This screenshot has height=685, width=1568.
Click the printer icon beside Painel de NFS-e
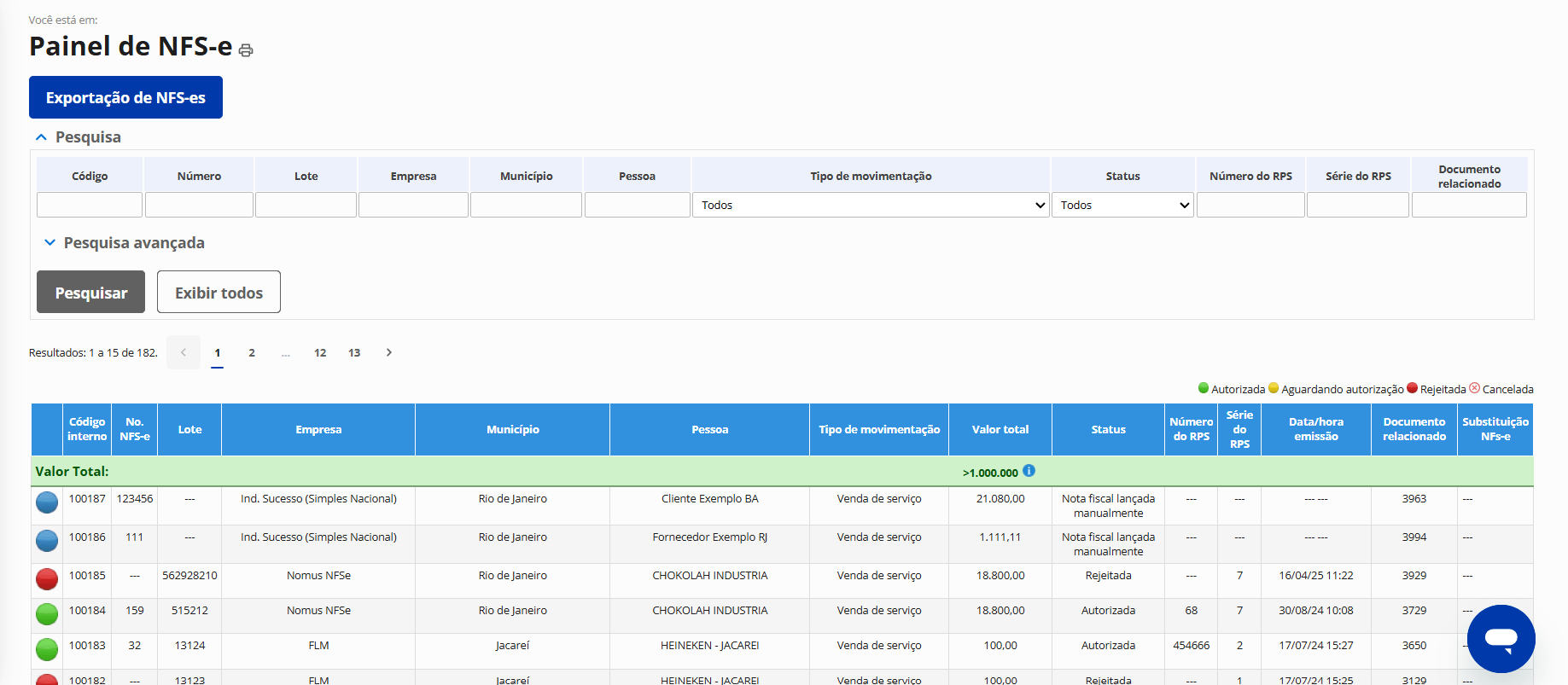pos(246,50)
